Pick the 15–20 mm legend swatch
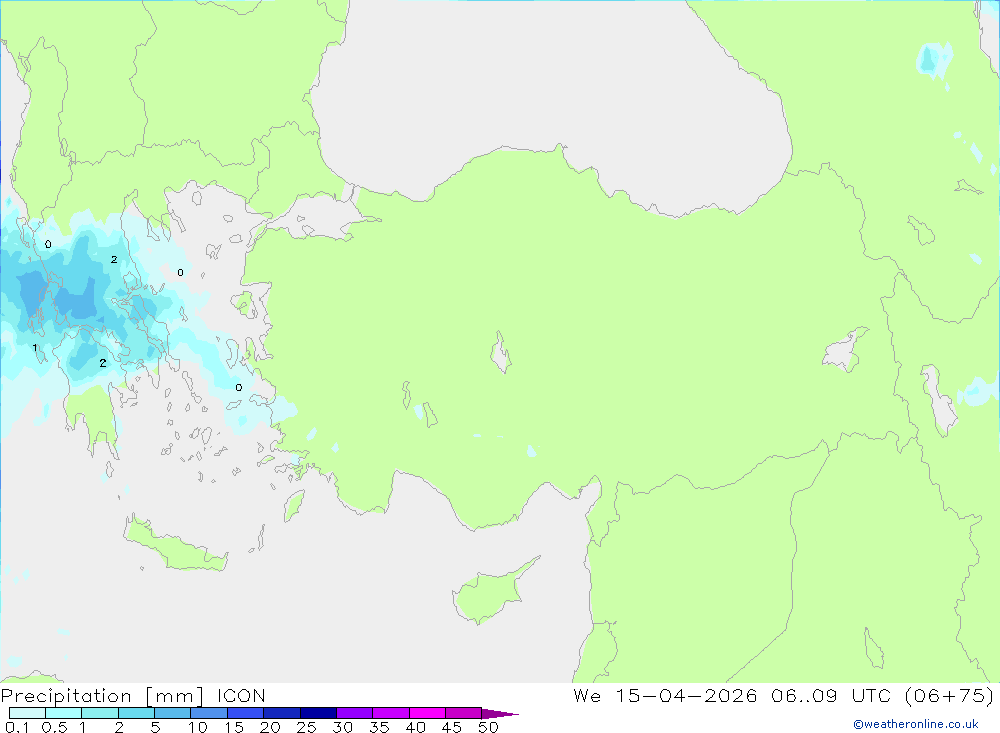This screenshot has width=1000, height=733. click(x=246, y=713)
